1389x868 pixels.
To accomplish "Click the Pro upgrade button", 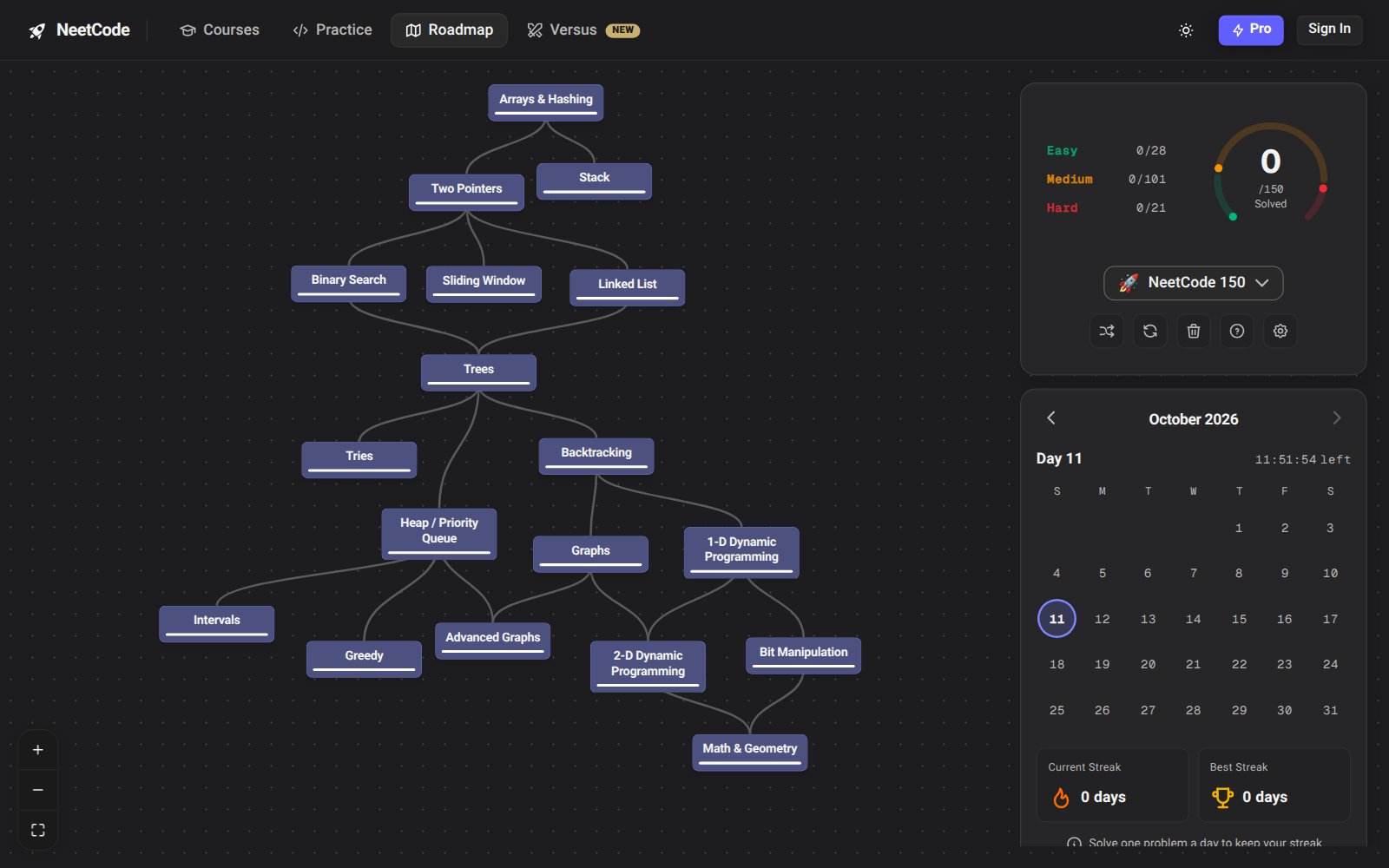I will [1251, 30].
